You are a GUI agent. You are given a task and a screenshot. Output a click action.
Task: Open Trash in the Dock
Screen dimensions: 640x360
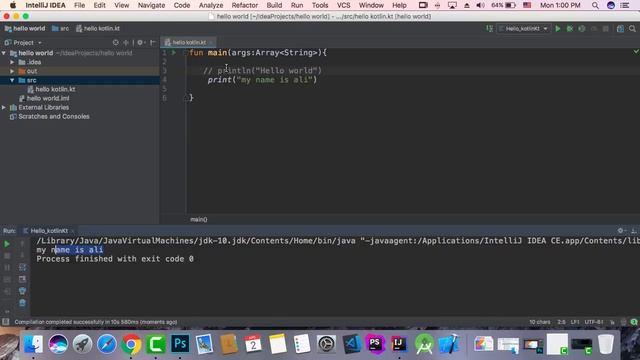click(606, 344)
